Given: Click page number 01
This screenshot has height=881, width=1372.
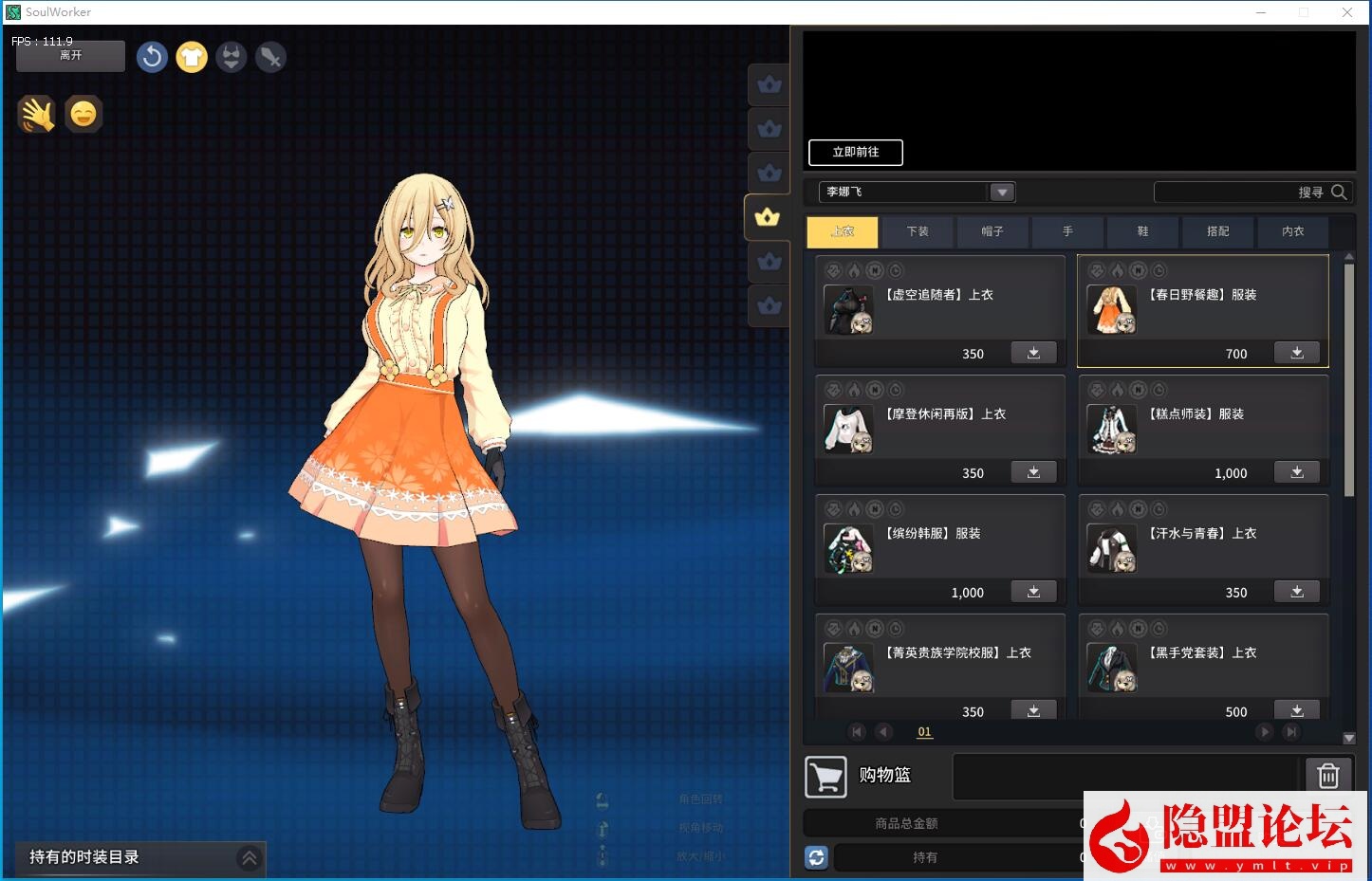Looking at the screenshot, I should (925, 731).
